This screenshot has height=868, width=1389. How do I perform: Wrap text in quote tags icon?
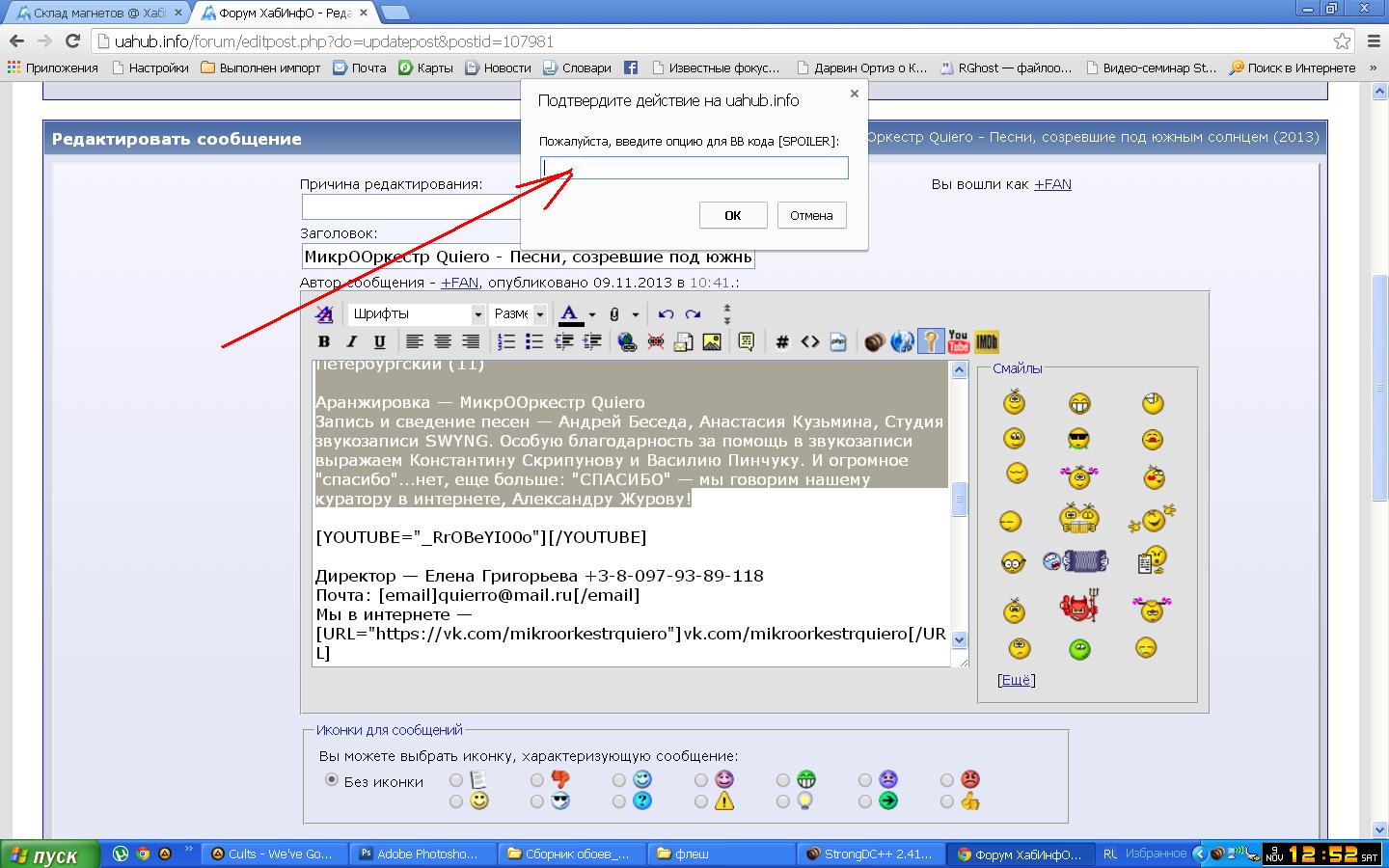pyautogui.click(x=746, y=341)
